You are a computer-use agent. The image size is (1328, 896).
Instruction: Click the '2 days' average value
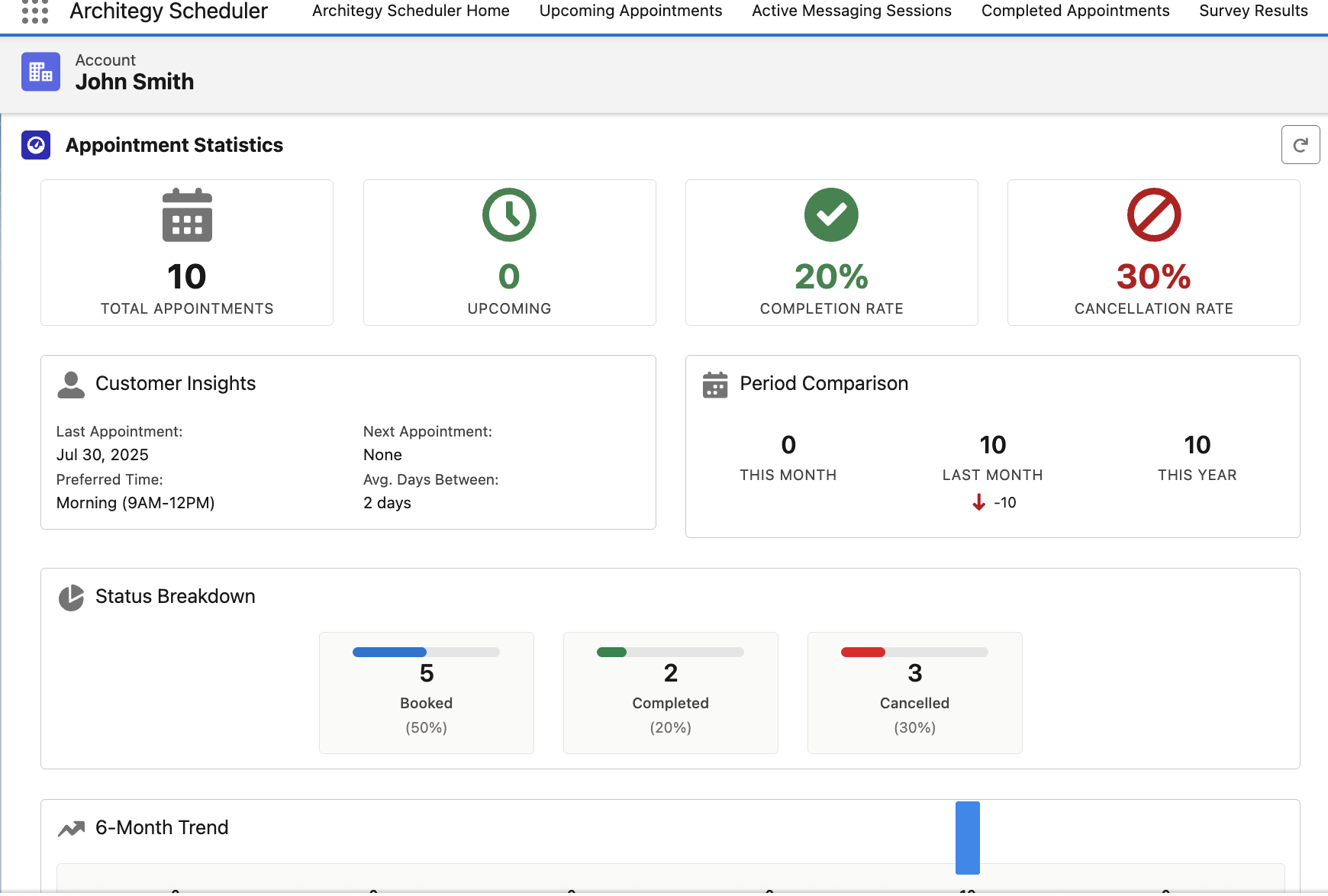pyautogui.click(x=387, y=503)
